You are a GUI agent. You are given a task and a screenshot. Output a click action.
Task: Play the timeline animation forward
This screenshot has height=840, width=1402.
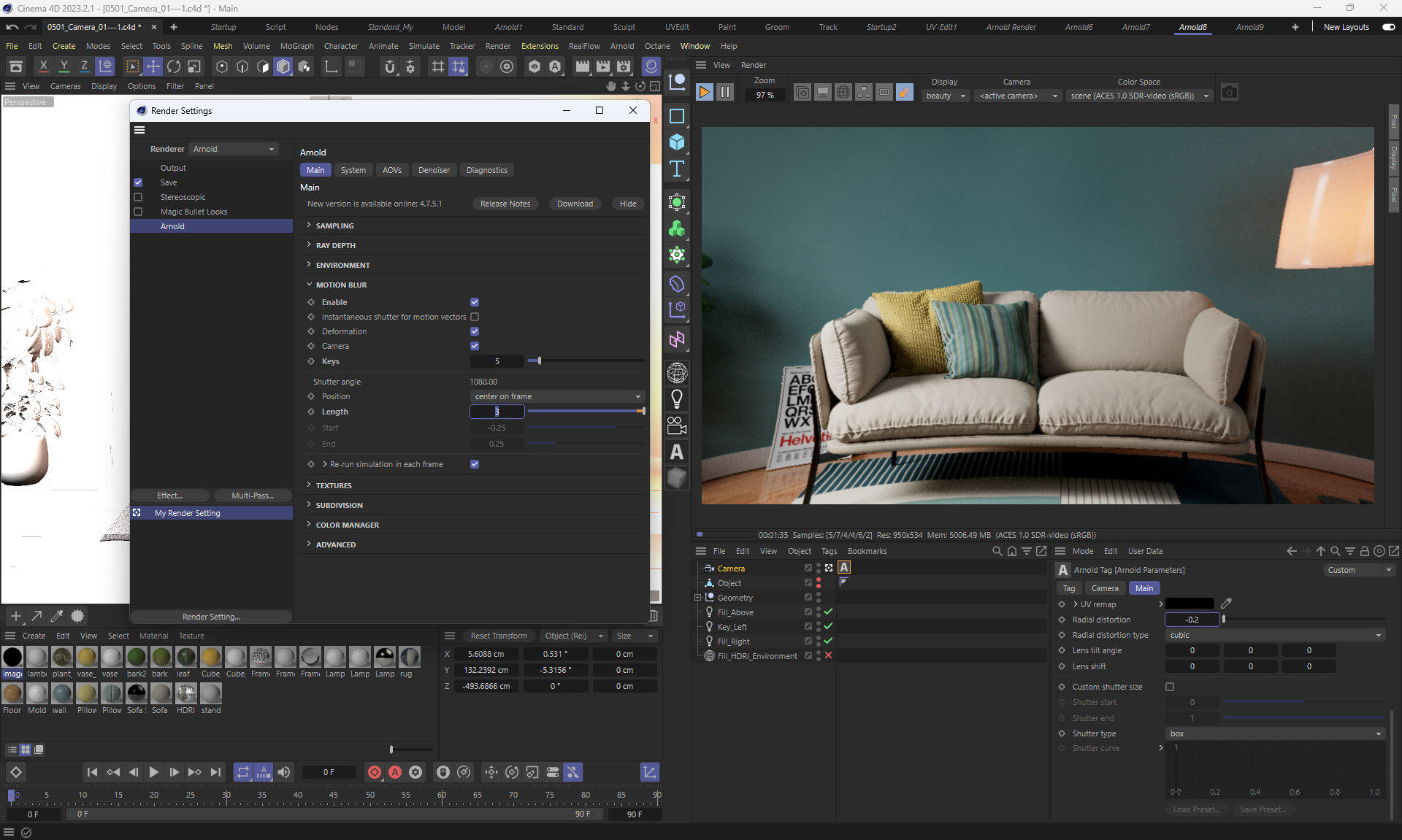153,772
